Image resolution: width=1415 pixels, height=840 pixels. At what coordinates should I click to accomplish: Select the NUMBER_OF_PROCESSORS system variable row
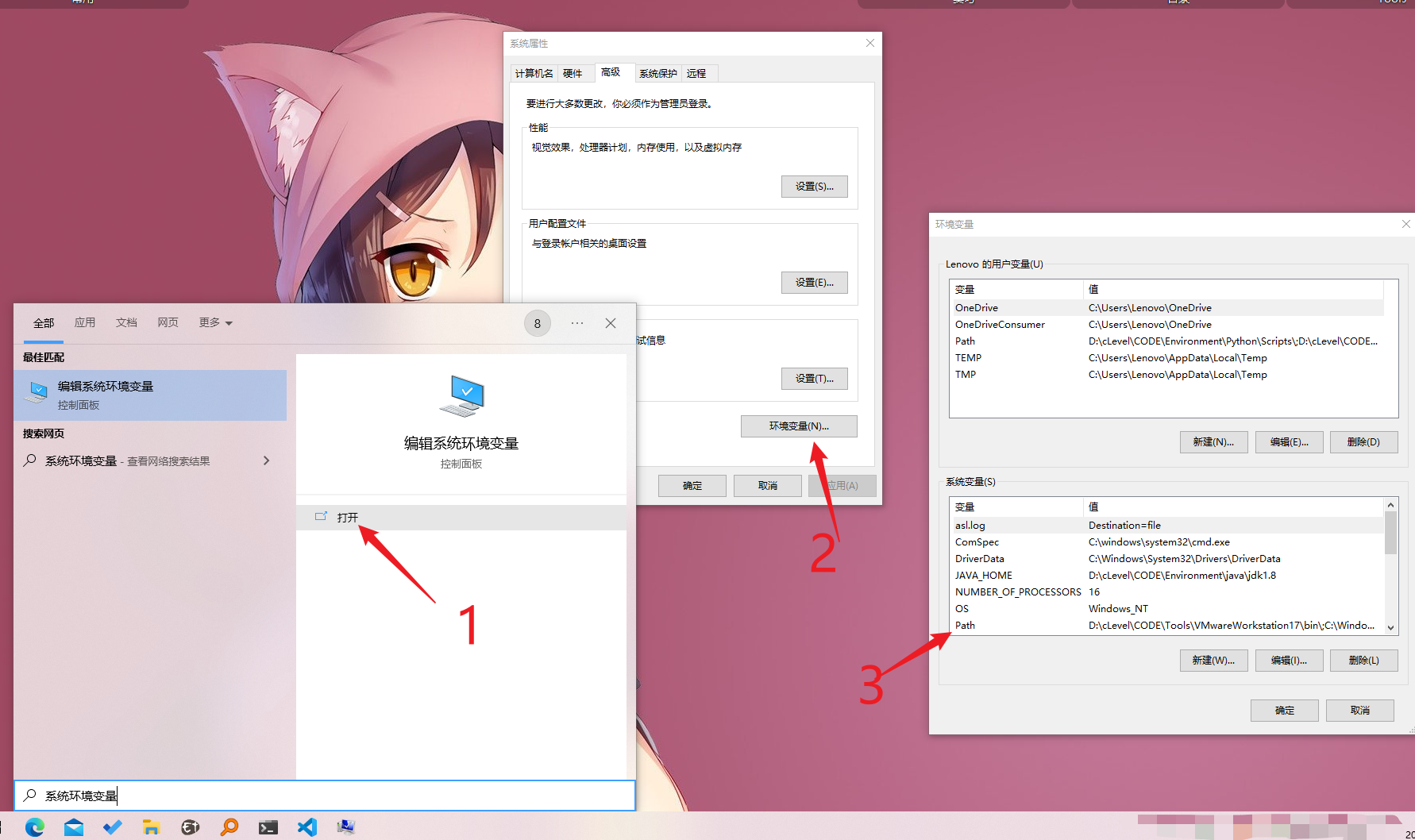[1166, 591]
